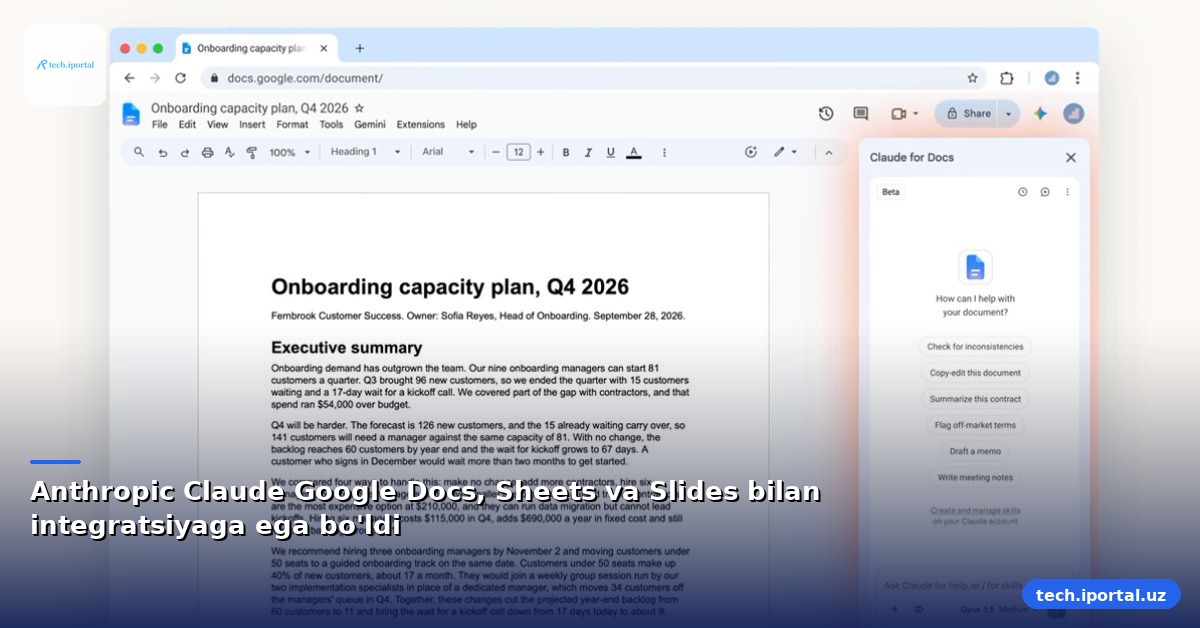Open the Google account avatar in Docs
1200x628 pixels.
[1073, 114]
